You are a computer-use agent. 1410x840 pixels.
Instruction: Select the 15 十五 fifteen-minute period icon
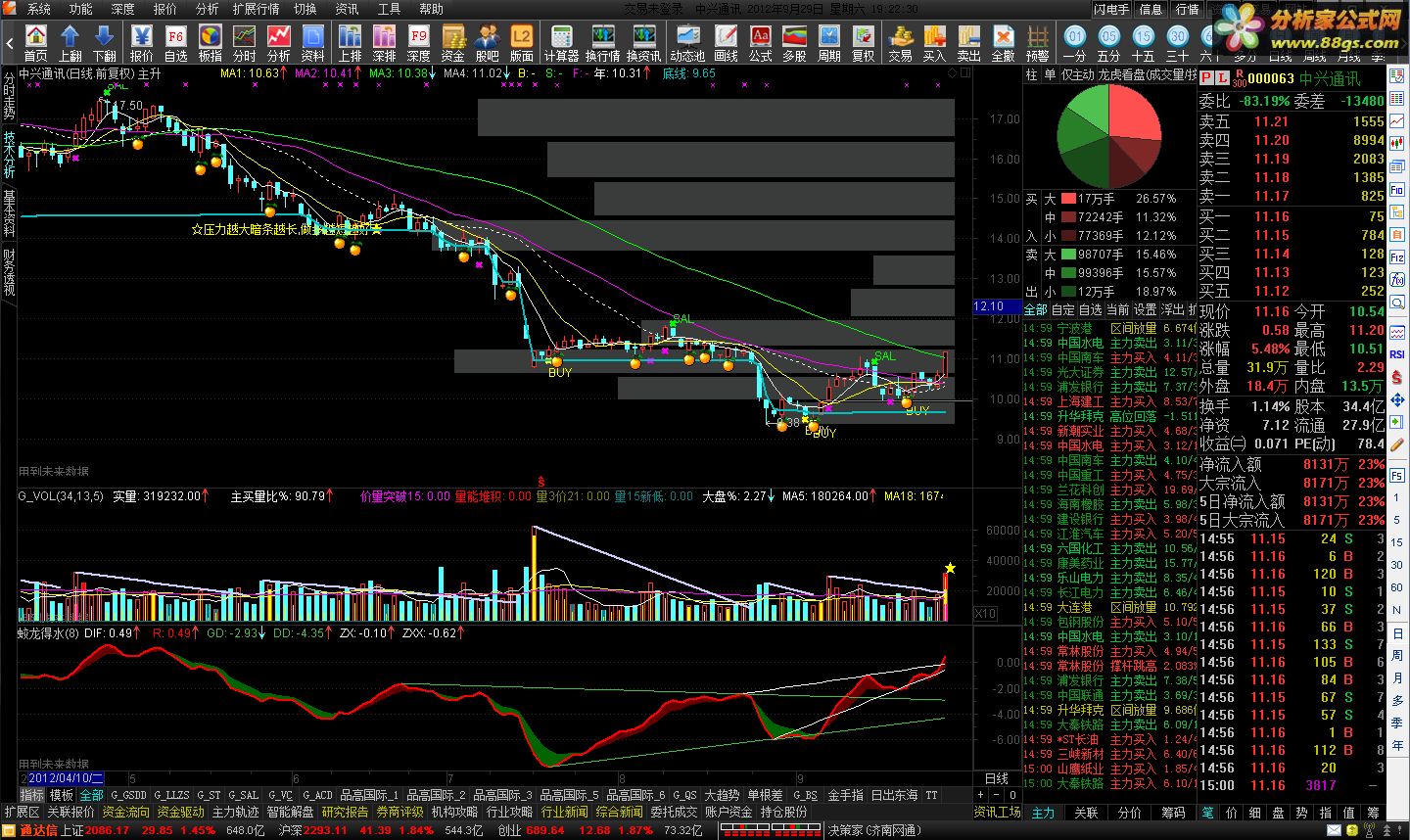tap(1143, 43)
